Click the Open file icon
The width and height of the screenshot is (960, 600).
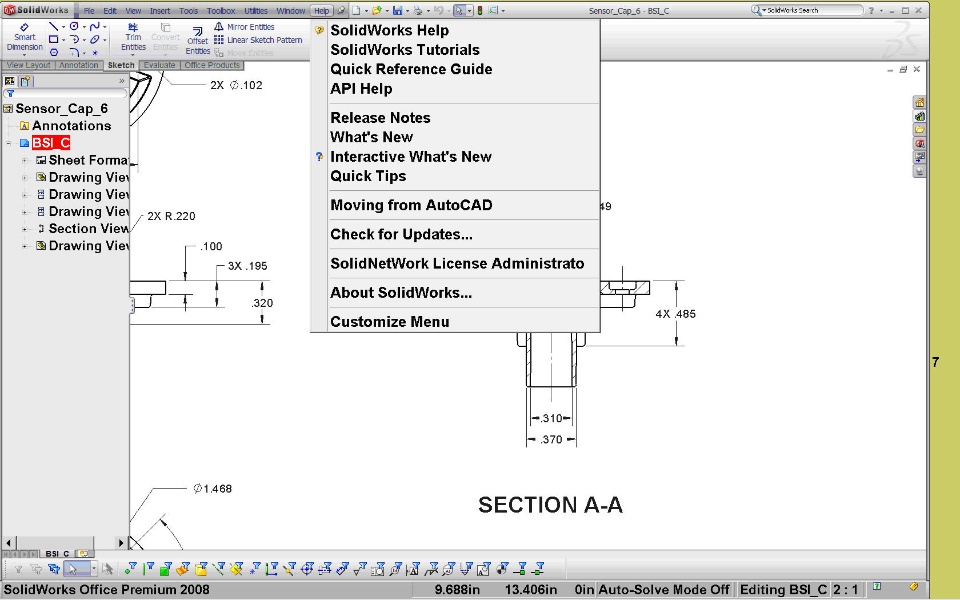[377, 10]
